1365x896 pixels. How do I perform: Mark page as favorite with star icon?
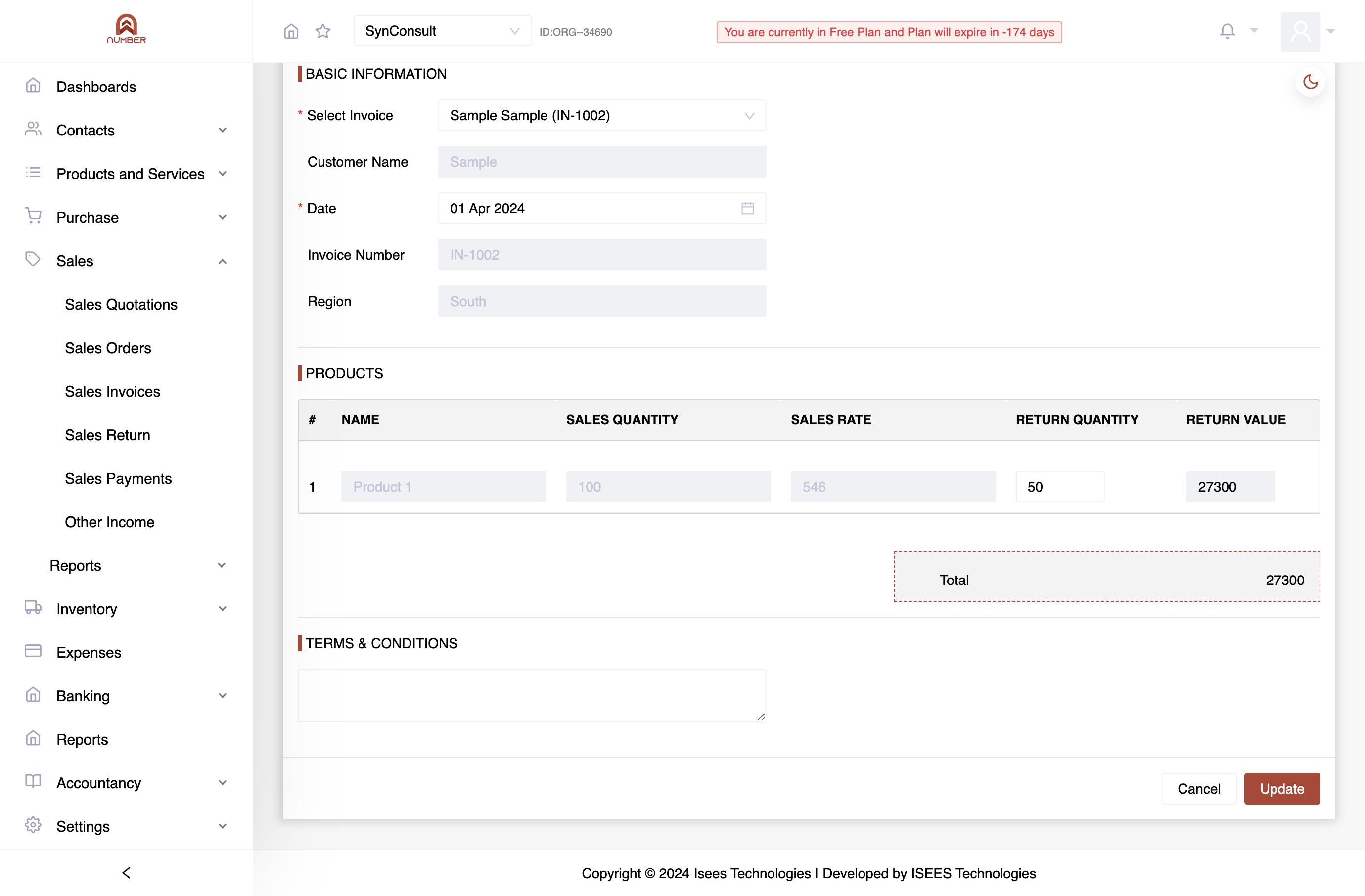(323, 31)
